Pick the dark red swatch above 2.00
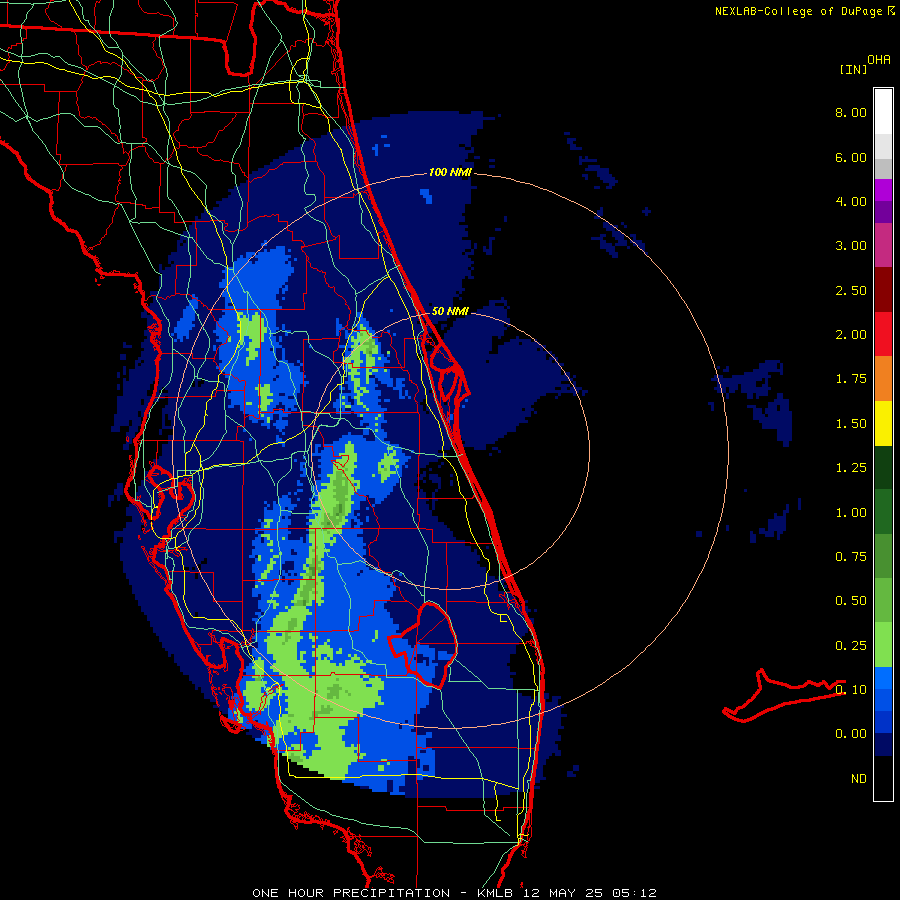Viewport: 900px width, 900px height. pos(883,289)
